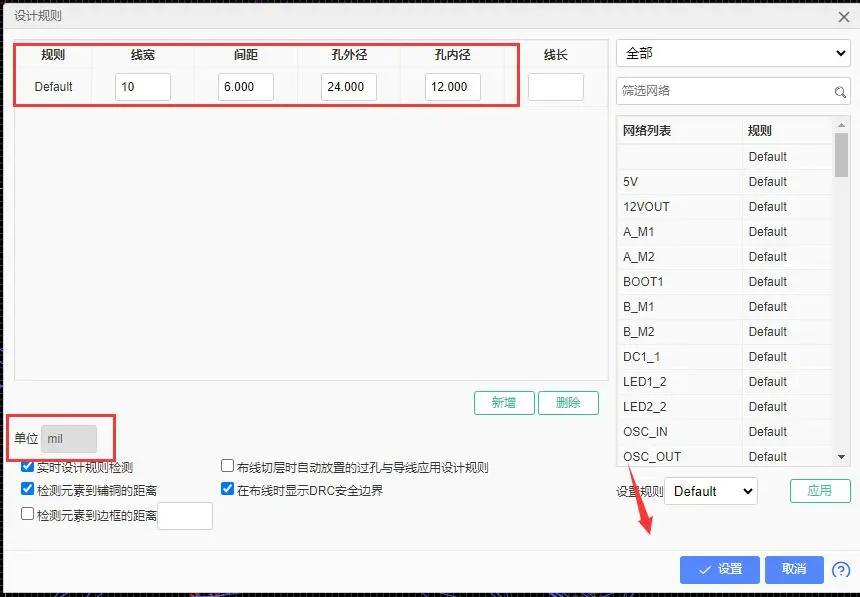
Task: Close the design rules dialog
Action: (x=843, y=15)
